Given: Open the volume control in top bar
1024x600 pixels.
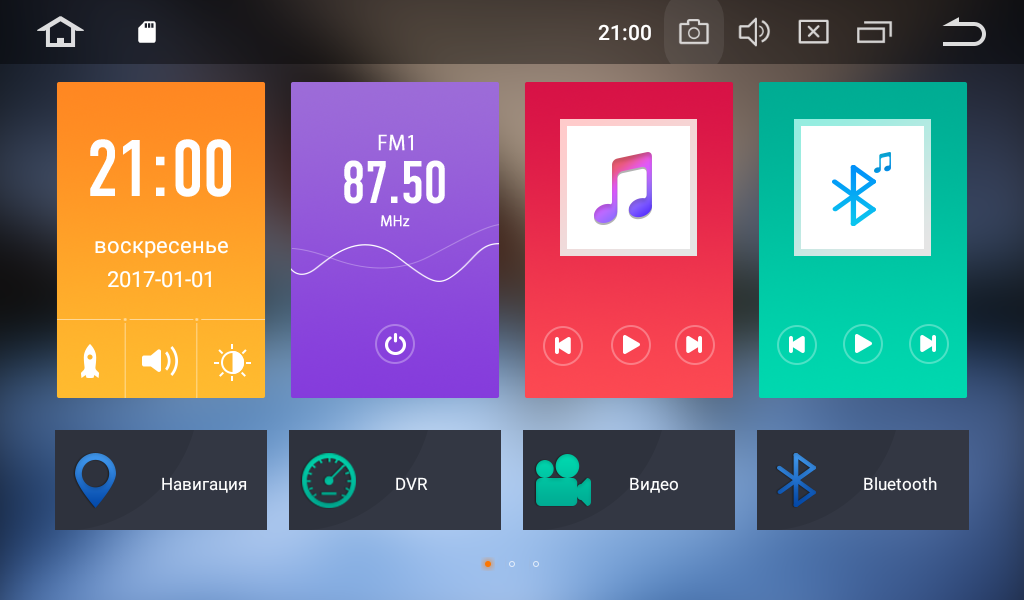Looking at the screenshot, I should (754, 32).
